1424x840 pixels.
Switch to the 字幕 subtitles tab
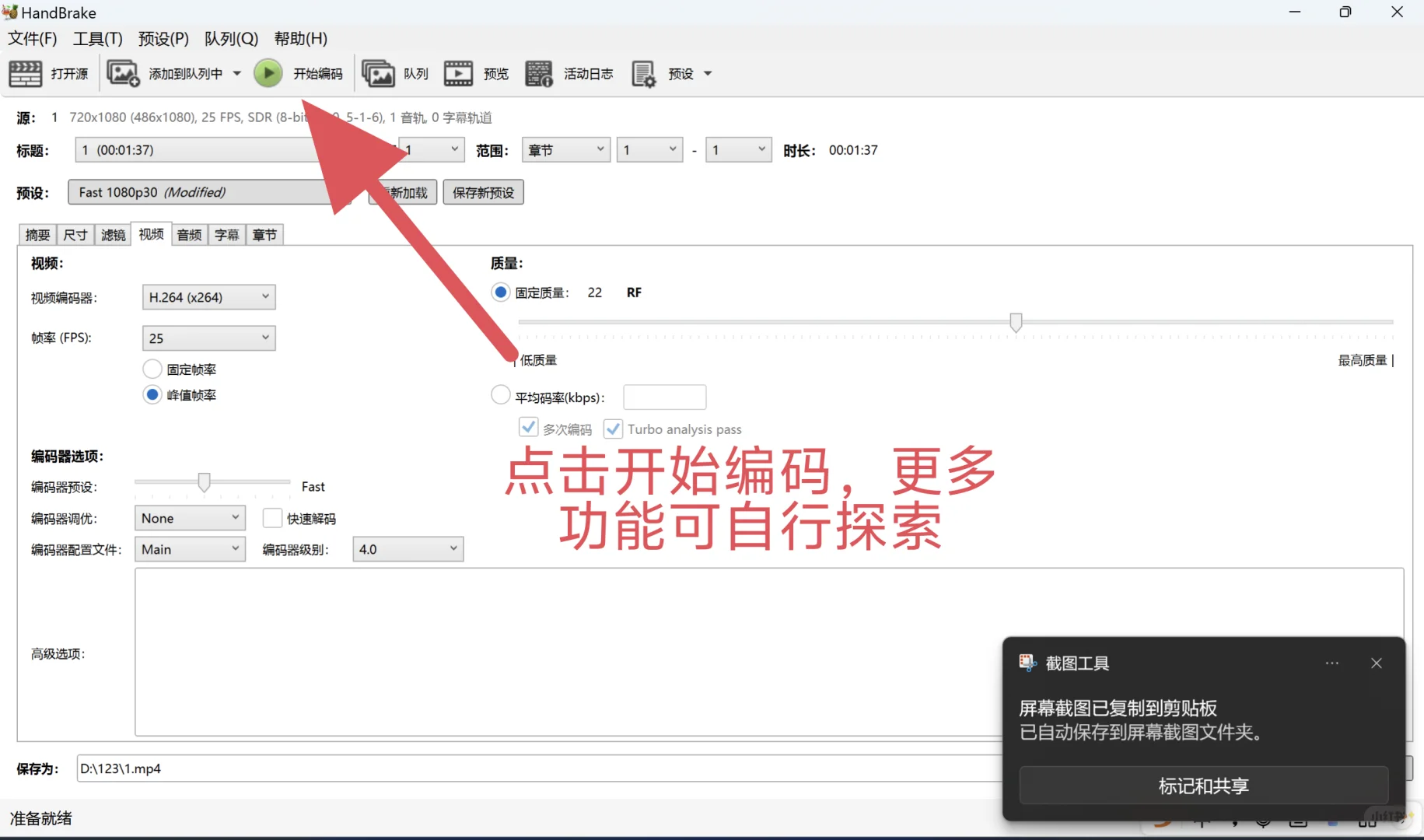click(227, 235)
